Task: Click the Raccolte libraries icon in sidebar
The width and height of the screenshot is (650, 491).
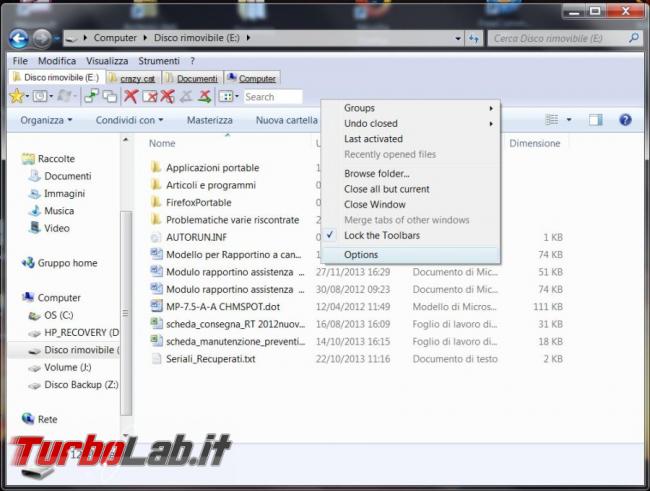Action: point(28,158)
